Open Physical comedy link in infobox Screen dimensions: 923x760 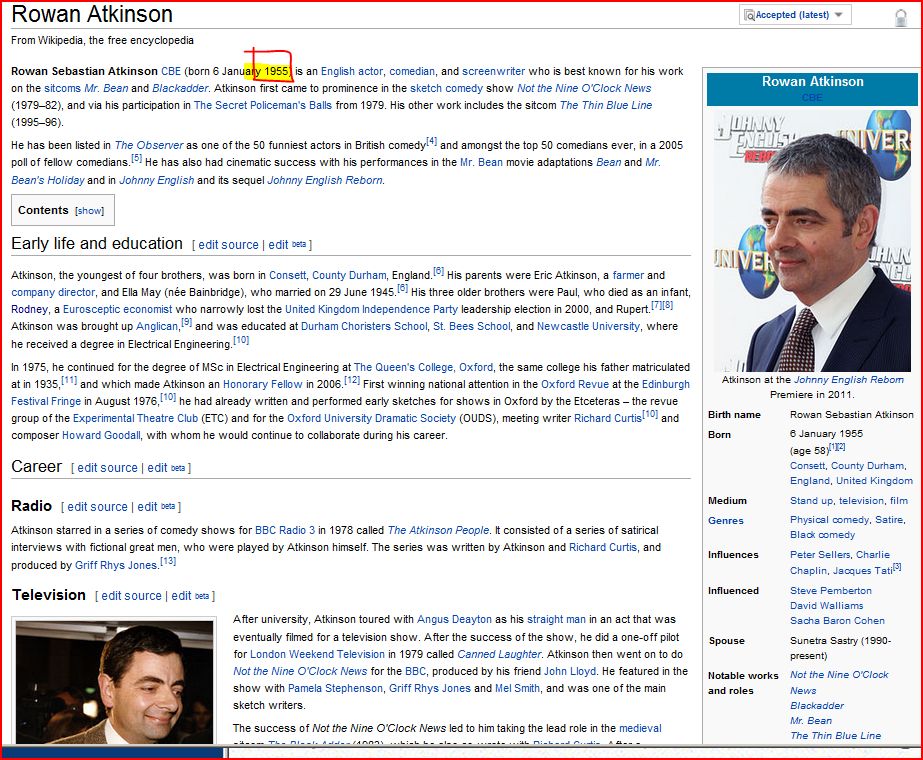829,520
